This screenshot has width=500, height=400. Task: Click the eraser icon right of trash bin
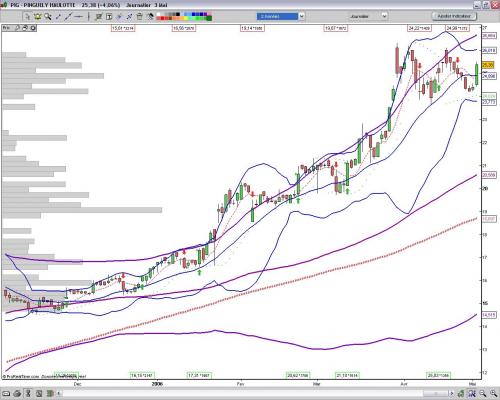point(150,17)
